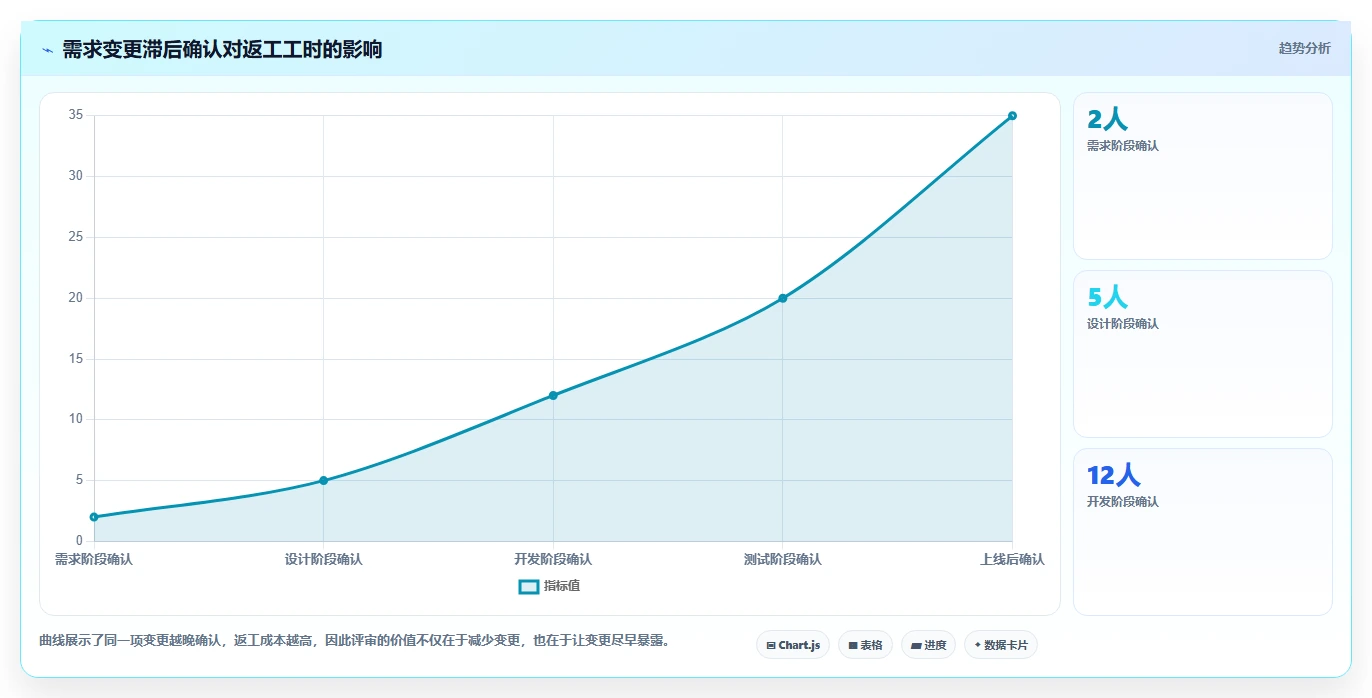Click the 需求阶段确认 x-axis label
This screenshot has width=1372, height=698.
point(94,560)
